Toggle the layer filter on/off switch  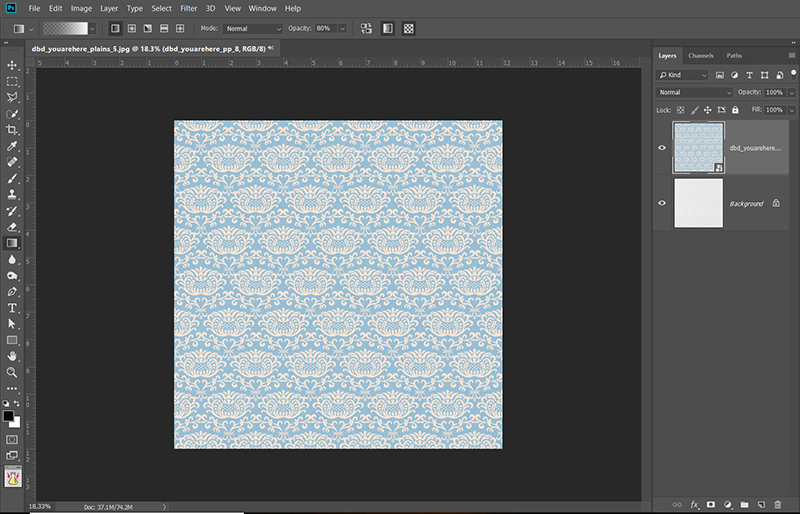(x=791, y=75)
